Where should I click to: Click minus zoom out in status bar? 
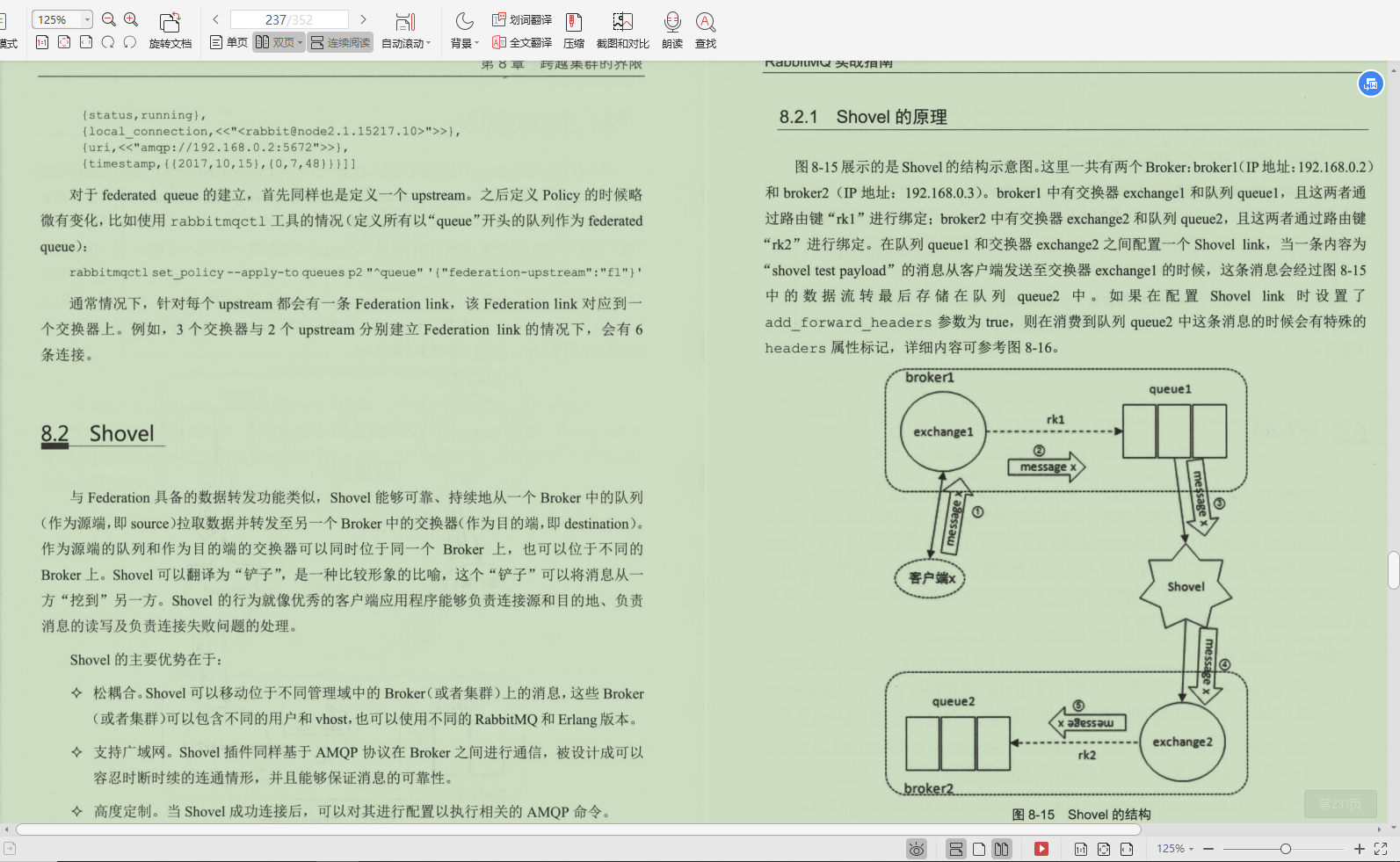(x=1208, y=849)
